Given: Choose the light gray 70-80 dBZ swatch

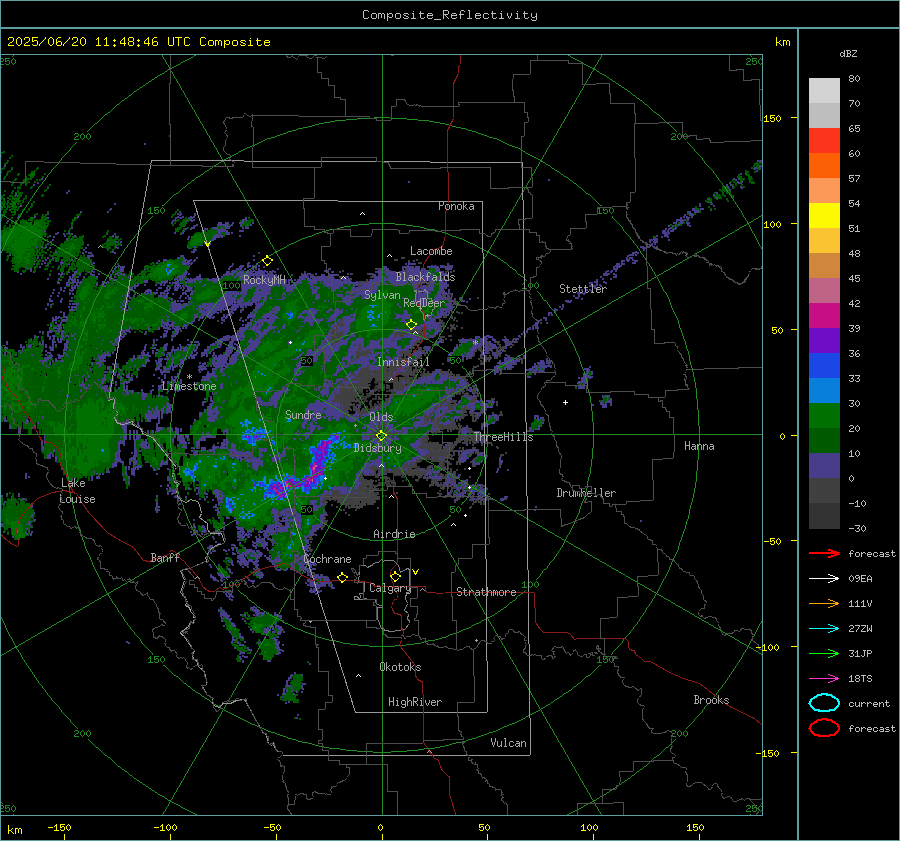Looking at the screenshot, I should 824,90.
